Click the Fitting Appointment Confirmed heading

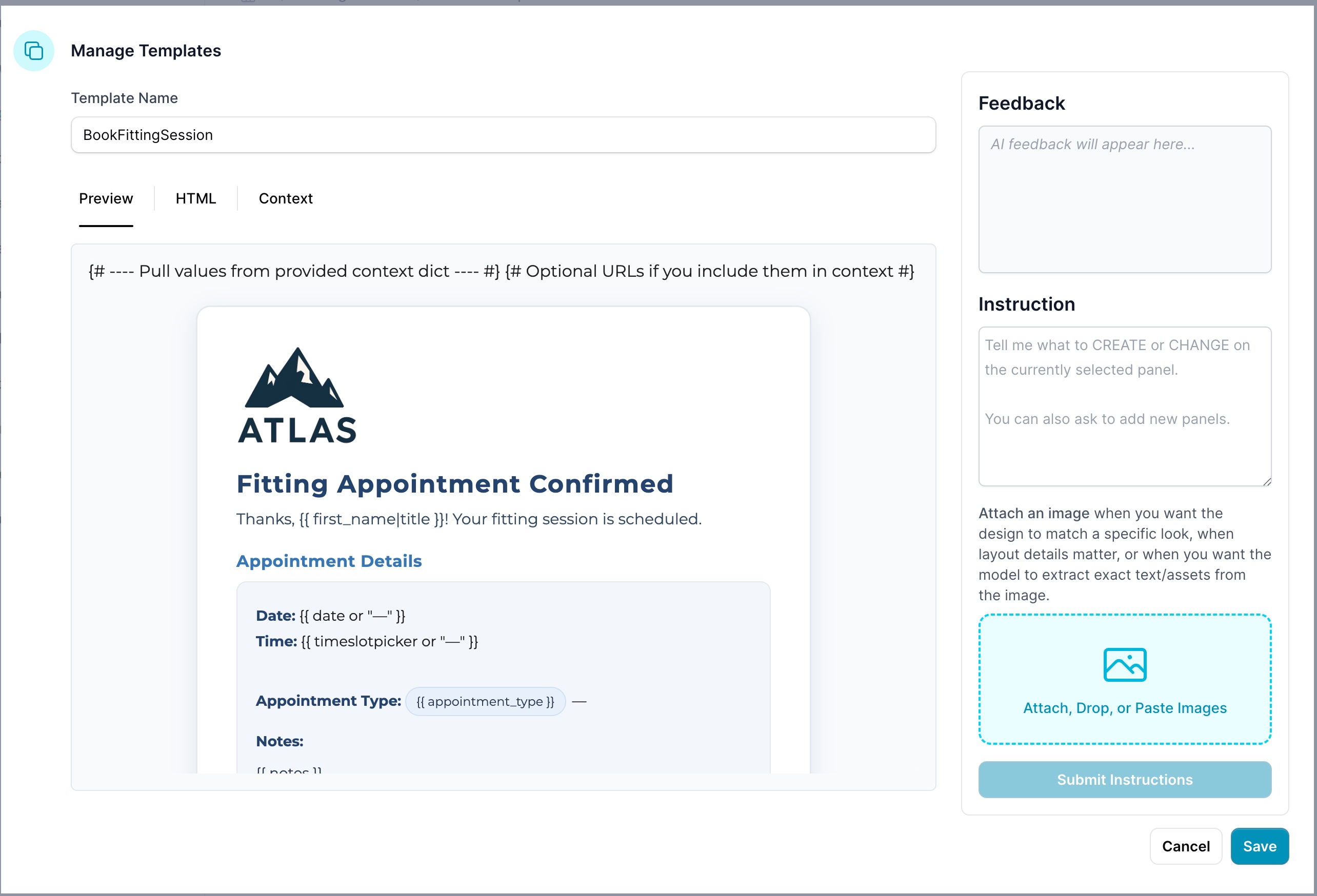[x=454, y=484]
